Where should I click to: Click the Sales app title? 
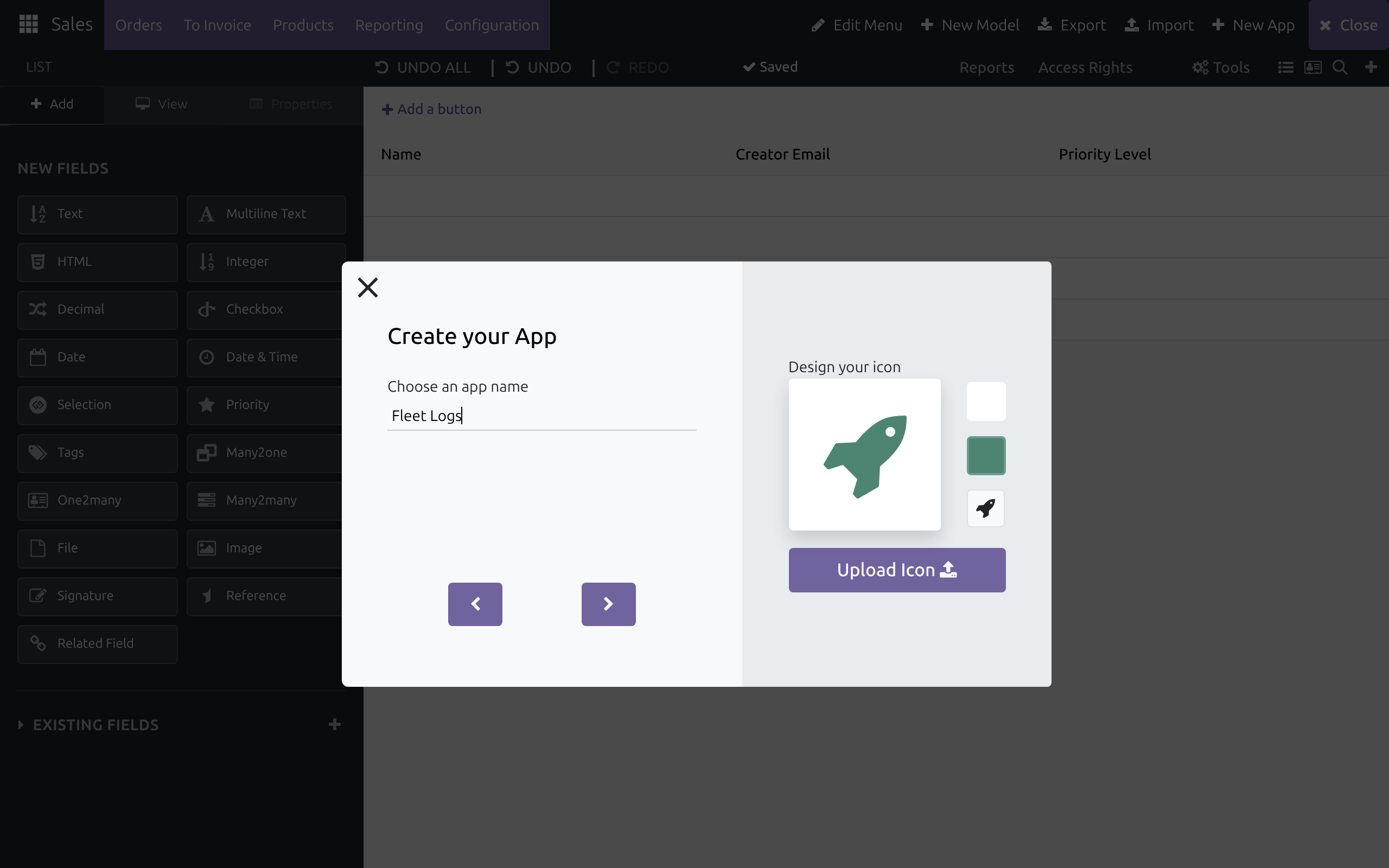point(72,24)
